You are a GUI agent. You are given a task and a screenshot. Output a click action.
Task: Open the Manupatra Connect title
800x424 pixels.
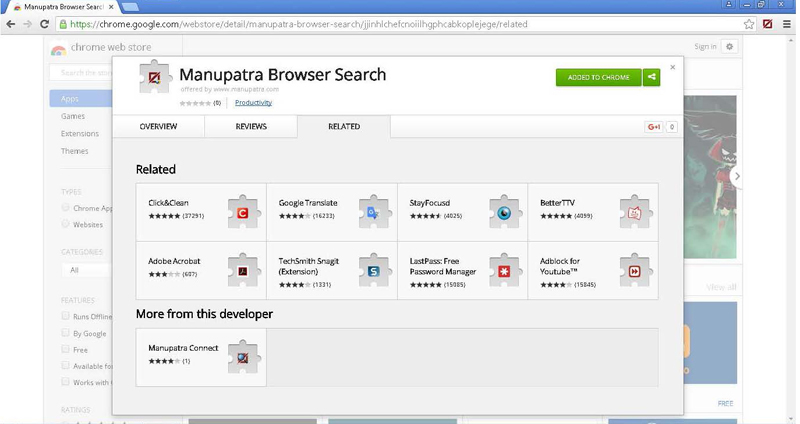183,347
